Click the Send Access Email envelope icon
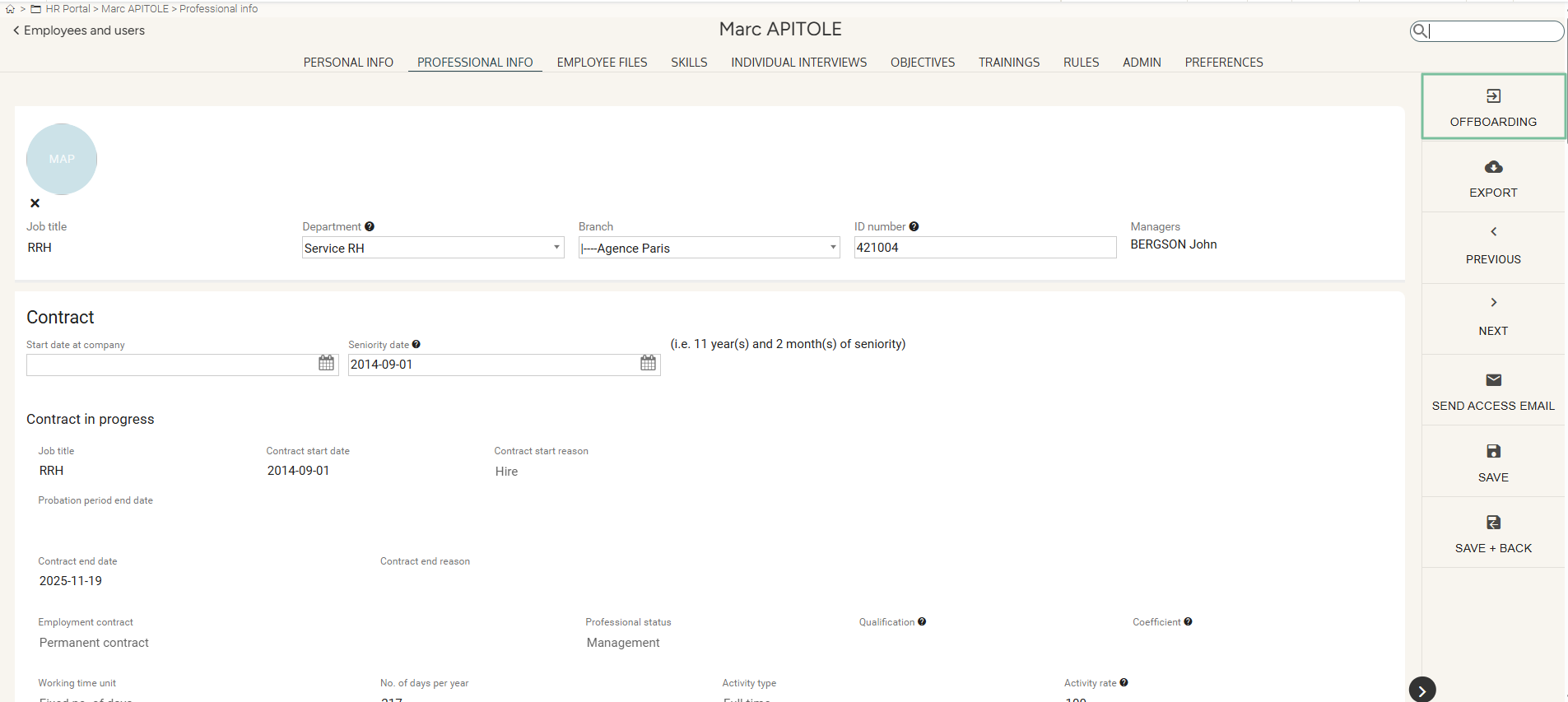Screen dimensions: 1568x702 tap(1493, 380)
